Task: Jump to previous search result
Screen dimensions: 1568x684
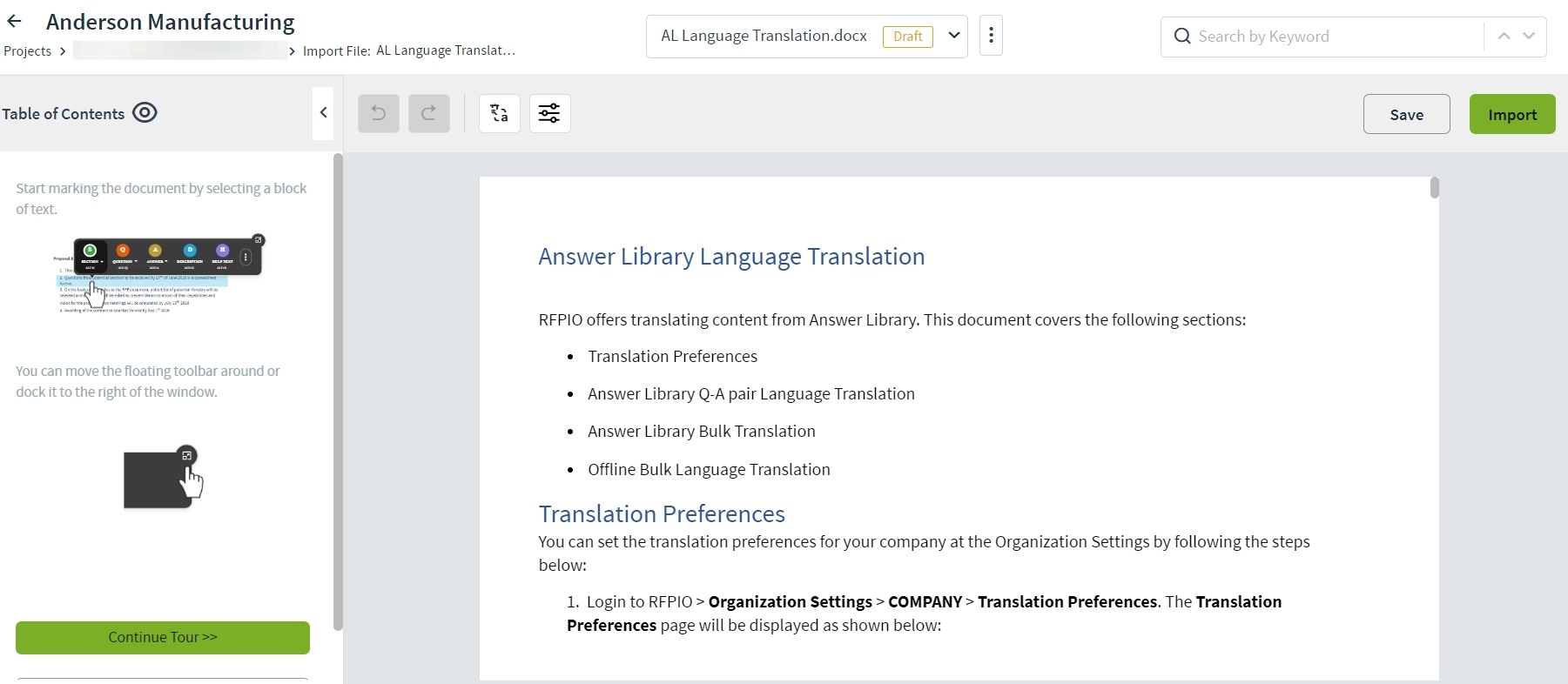Action: (1504, 37)
